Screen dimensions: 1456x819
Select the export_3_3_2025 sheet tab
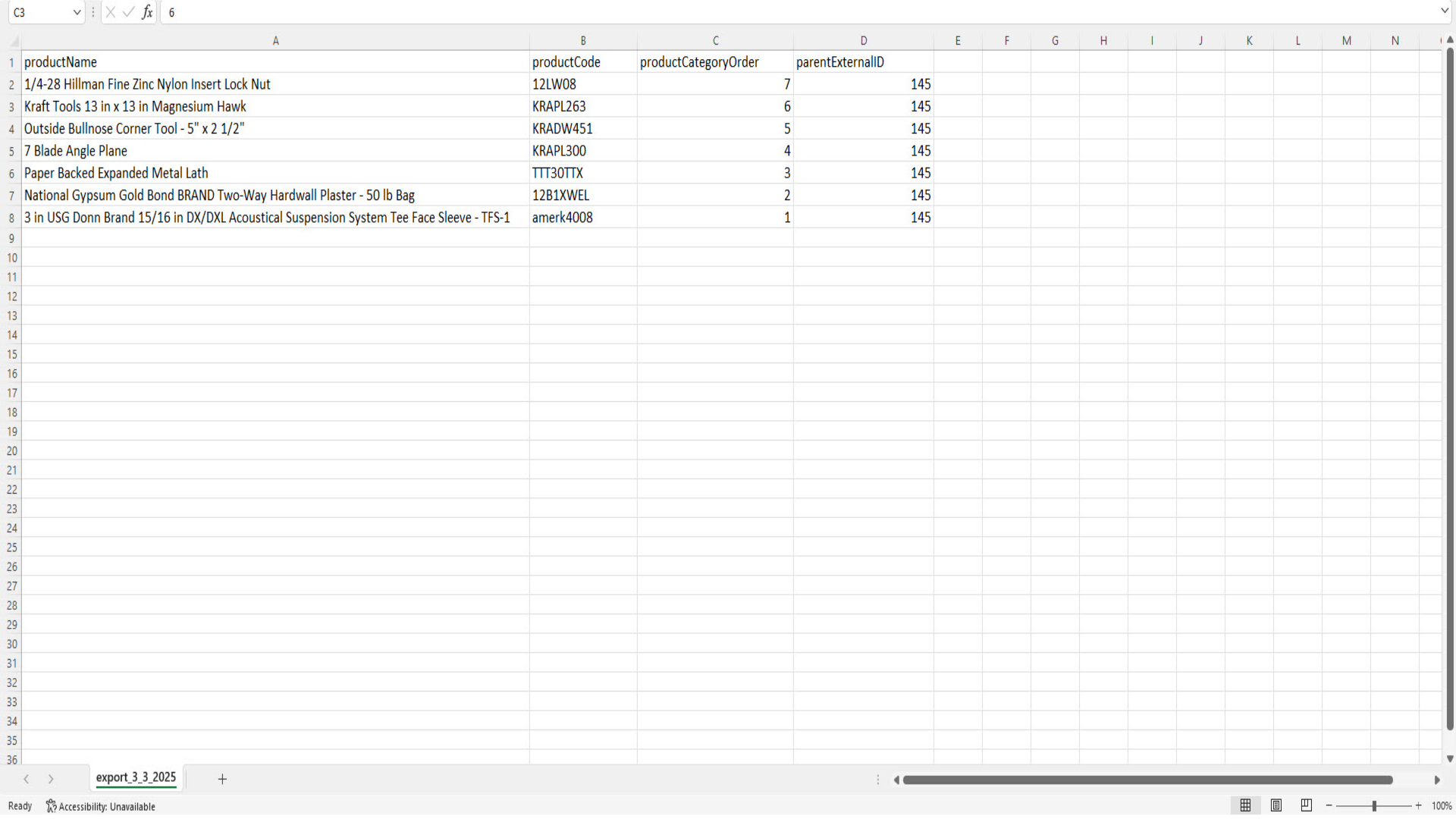point(136,777)
